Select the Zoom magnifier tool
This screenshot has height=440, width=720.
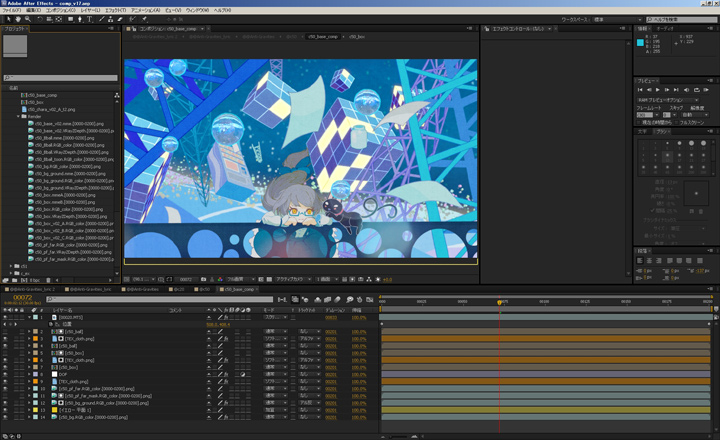coord(28,19)
